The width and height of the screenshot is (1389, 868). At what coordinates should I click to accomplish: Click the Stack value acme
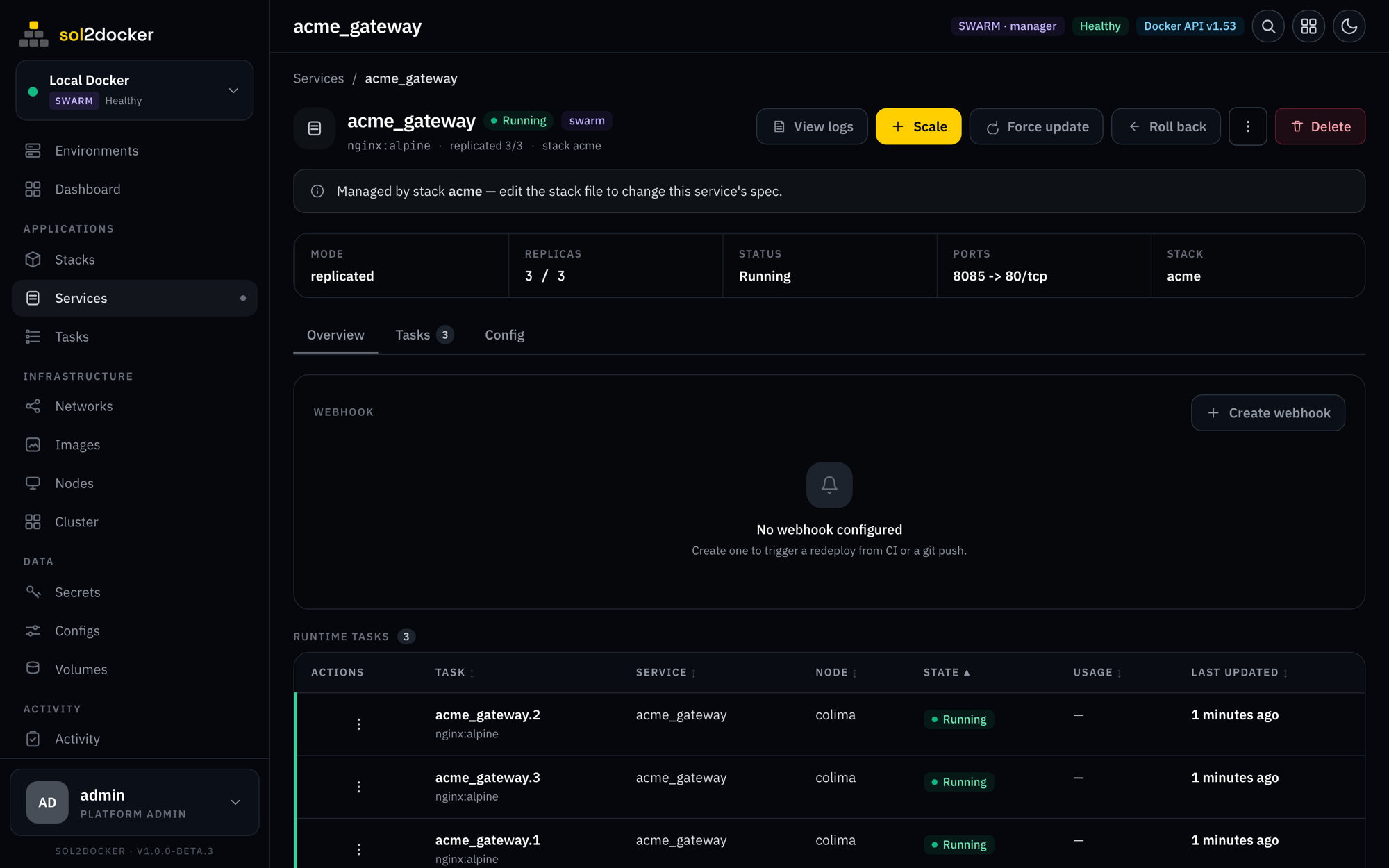click(x=1183, y=276)
